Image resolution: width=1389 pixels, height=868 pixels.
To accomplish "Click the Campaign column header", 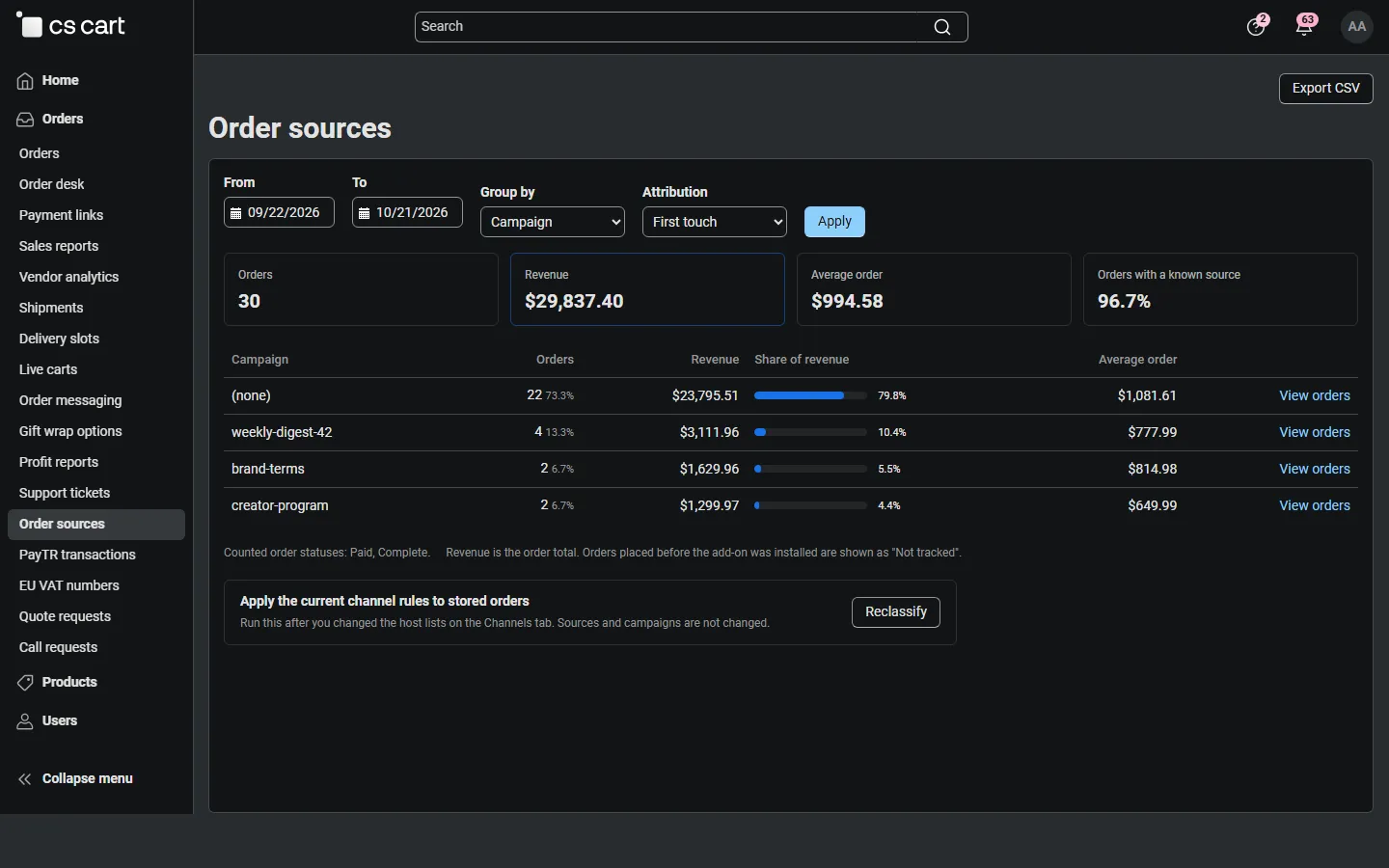I will point(259,360).
